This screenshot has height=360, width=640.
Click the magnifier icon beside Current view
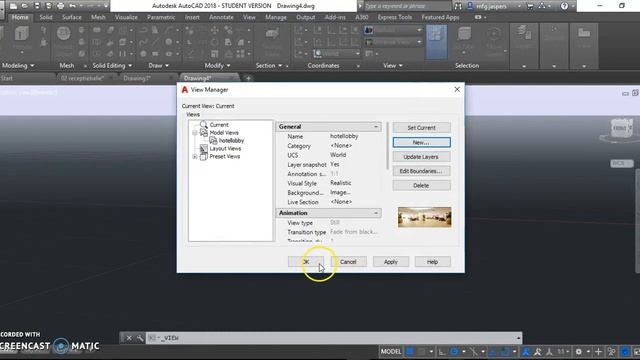click(x=203, y=124)
